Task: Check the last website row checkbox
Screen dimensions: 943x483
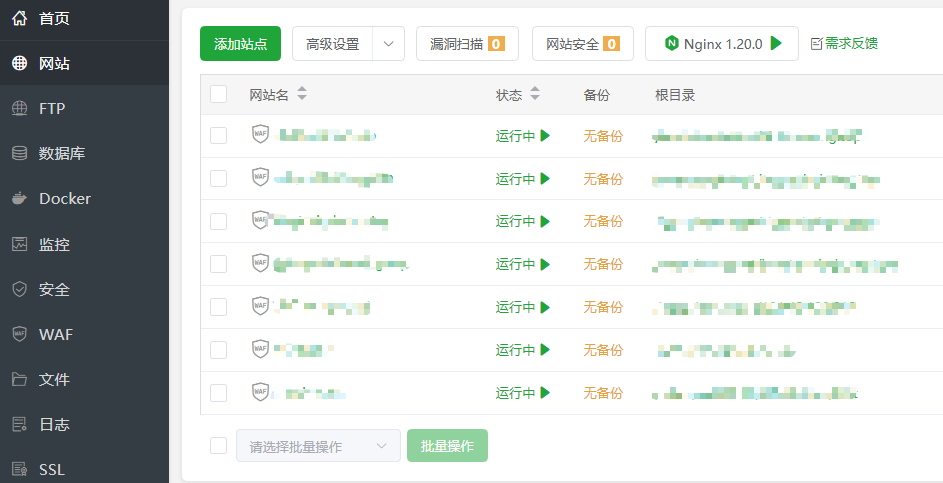Action: point(219,392)
